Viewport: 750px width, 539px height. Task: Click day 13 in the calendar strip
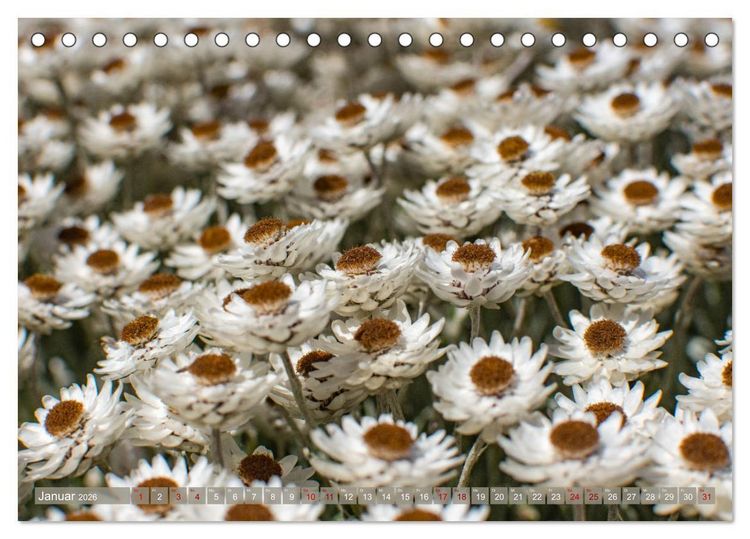pos(367,496)
